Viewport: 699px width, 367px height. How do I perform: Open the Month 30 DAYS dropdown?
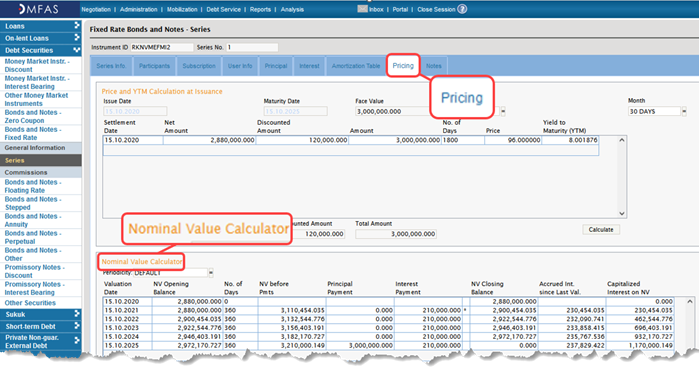[x=684, y=111]
